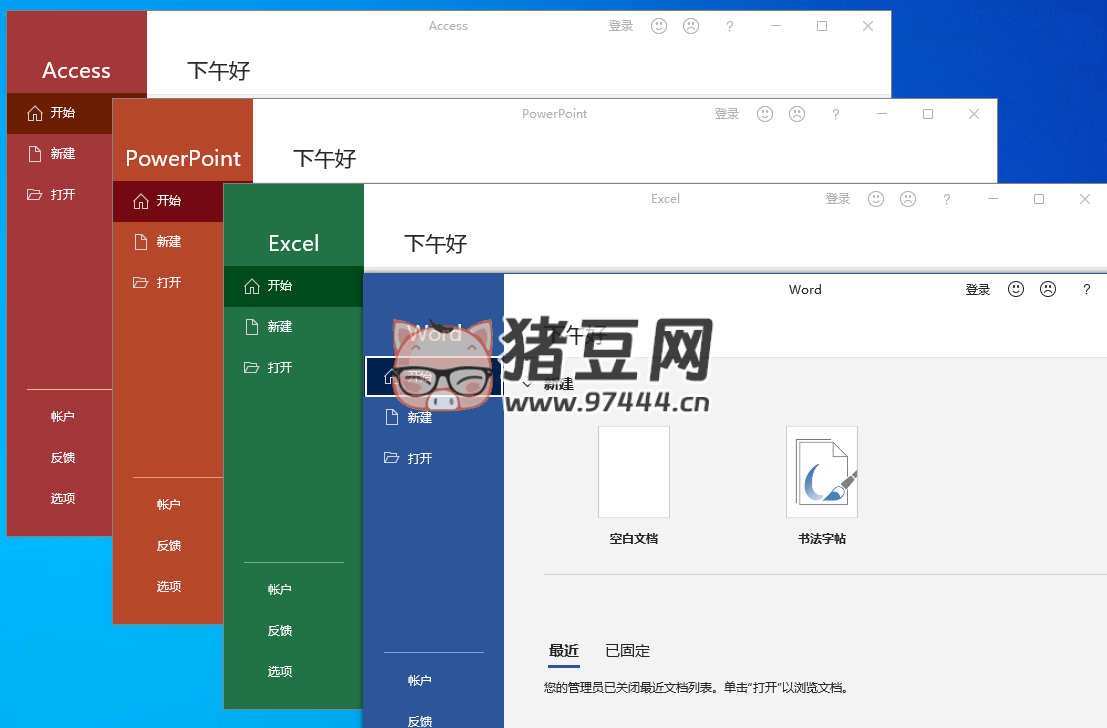
Task: Click the smiley feedback icon in Word
Action: (x=1016, y=289)
